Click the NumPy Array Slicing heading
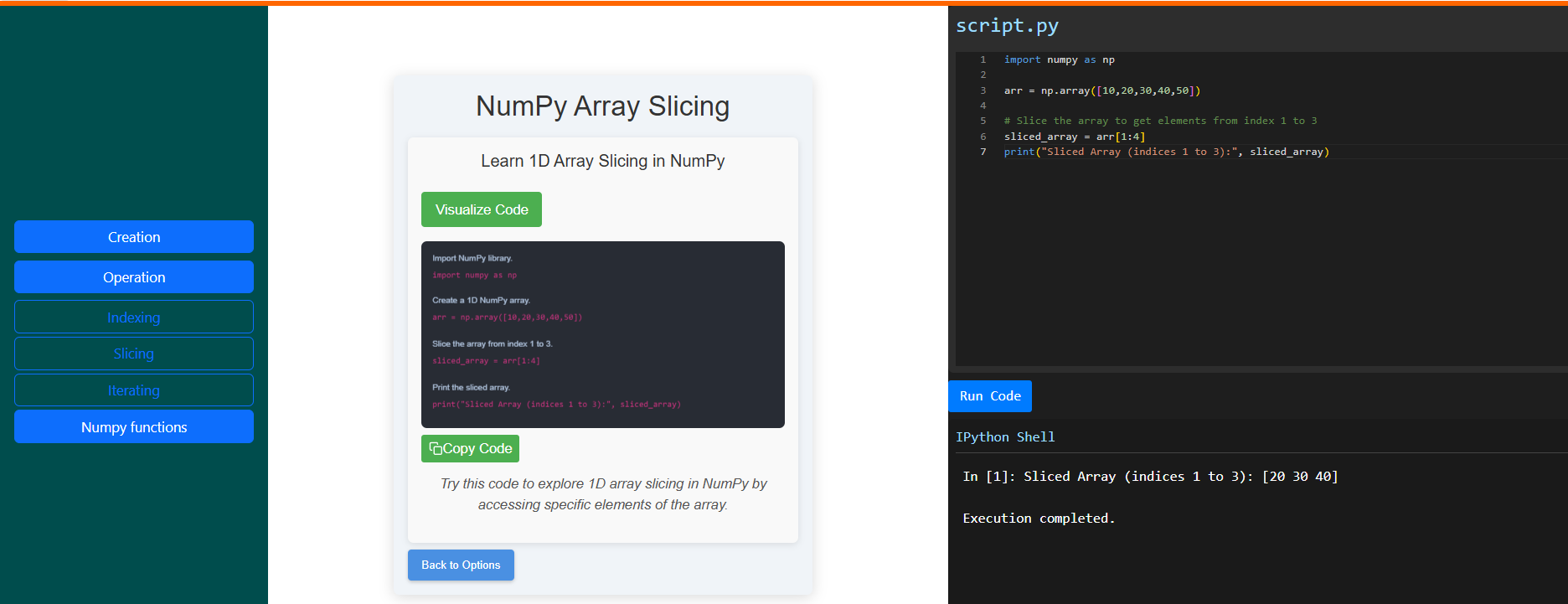This screenshot has width=1568, height=604. tap(603, 106)
